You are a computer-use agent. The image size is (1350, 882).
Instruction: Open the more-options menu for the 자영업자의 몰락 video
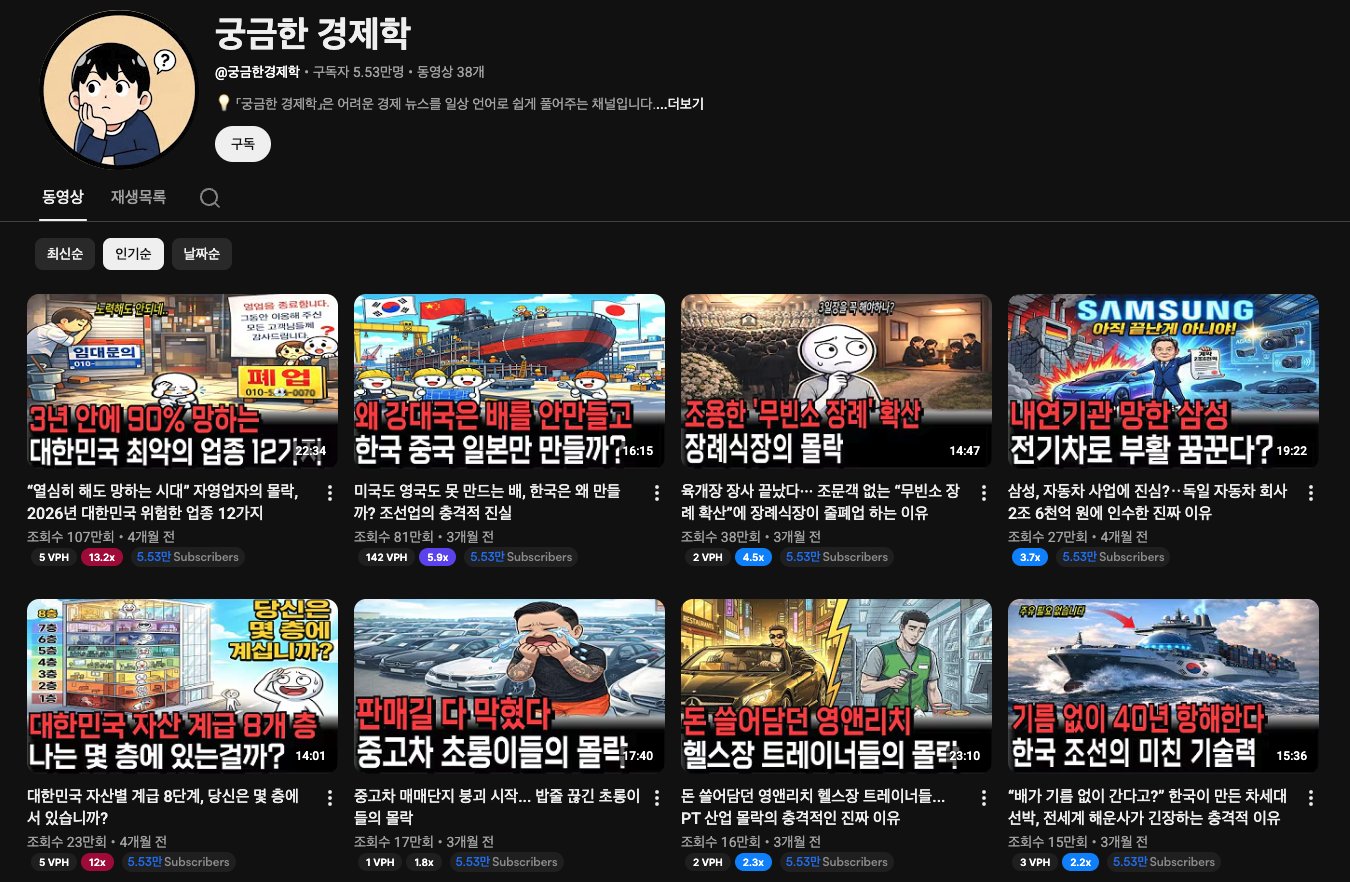(x=330, y=493)
